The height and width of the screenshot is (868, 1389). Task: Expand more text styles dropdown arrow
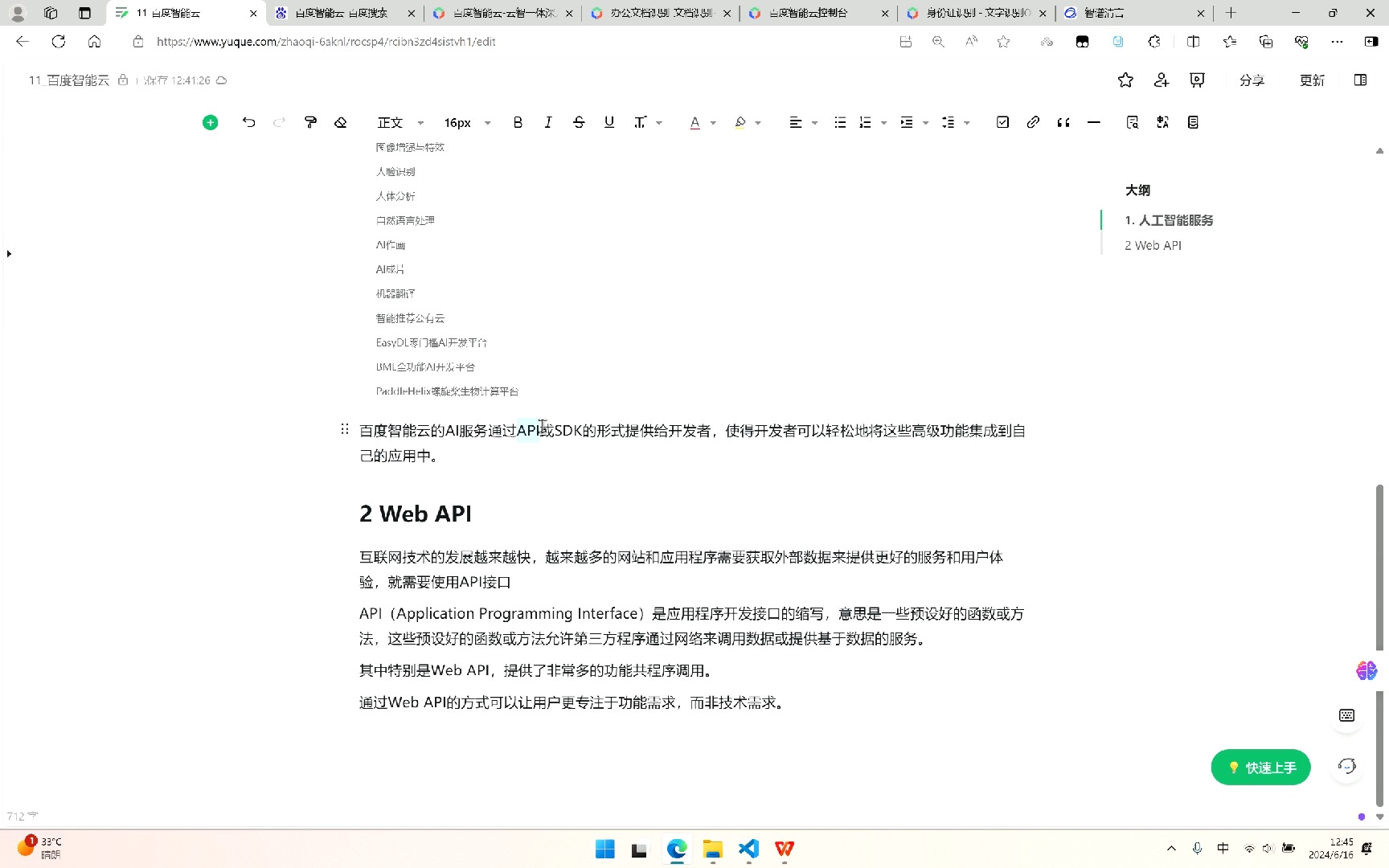(659, 123)
